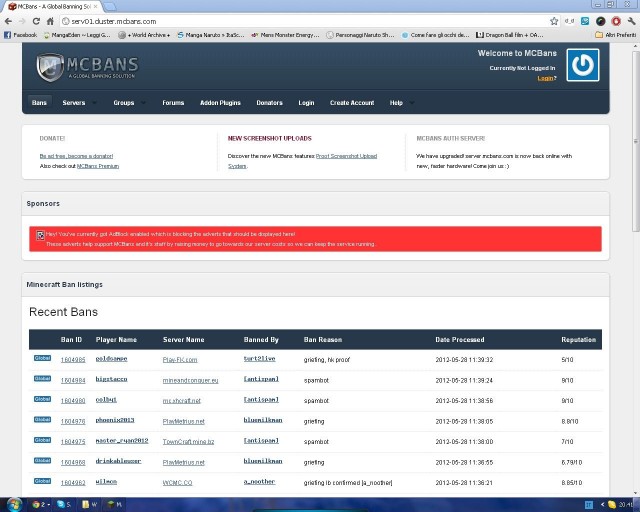640x512 pixels.
Task: Open the Facebook bookmark
Action: pos(20,34)
